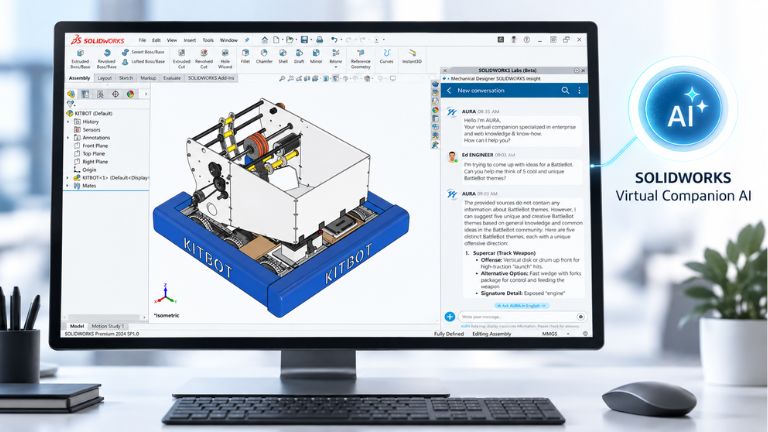Open the File menu
Viewport: 768px width, 432px height.
pos(142,40)
